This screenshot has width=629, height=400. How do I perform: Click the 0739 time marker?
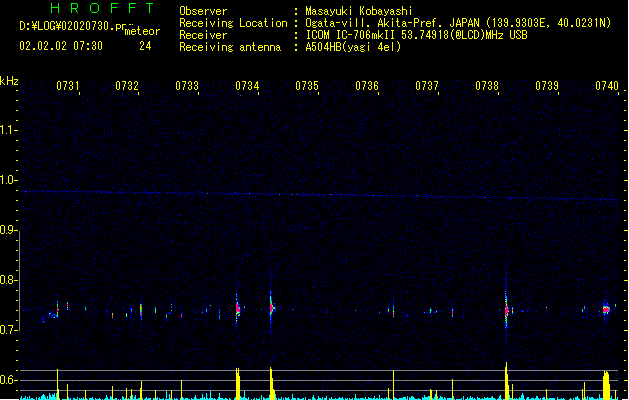tap(547, 86)
